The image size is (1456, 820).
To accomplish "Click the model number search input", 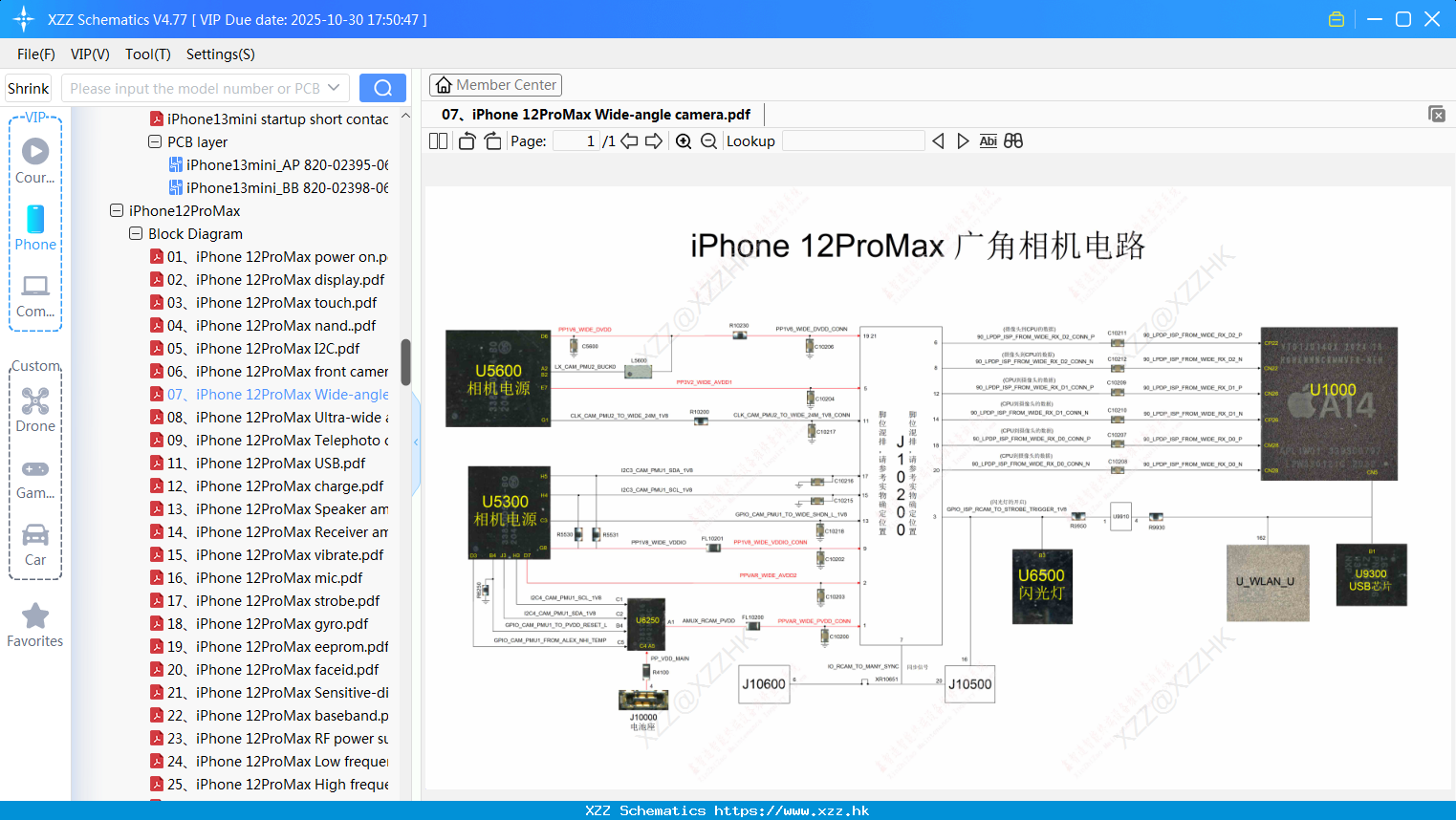I will pos(195,88).
